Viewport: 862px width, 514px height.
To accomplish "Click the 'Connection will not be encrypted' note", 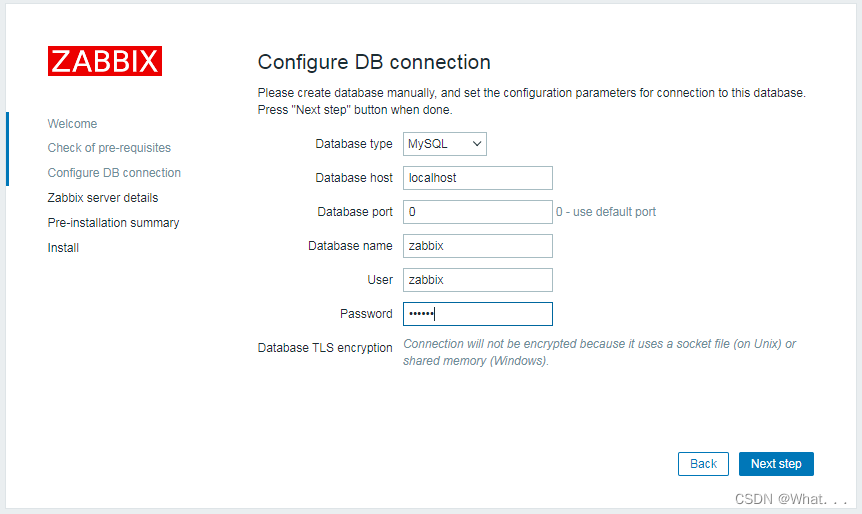I will (599, 352).
